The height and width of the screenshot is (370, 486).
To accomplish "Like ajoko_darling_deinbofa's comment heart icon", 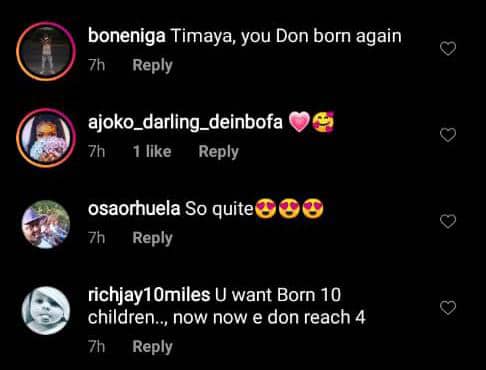I will point(448,135).
